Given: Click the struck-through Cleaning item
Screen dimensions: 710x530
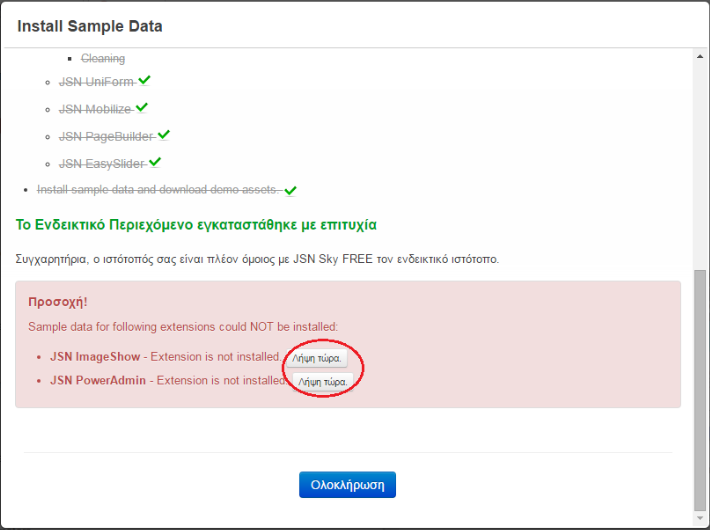Looking at the screenshot, I should click(103, 58).
